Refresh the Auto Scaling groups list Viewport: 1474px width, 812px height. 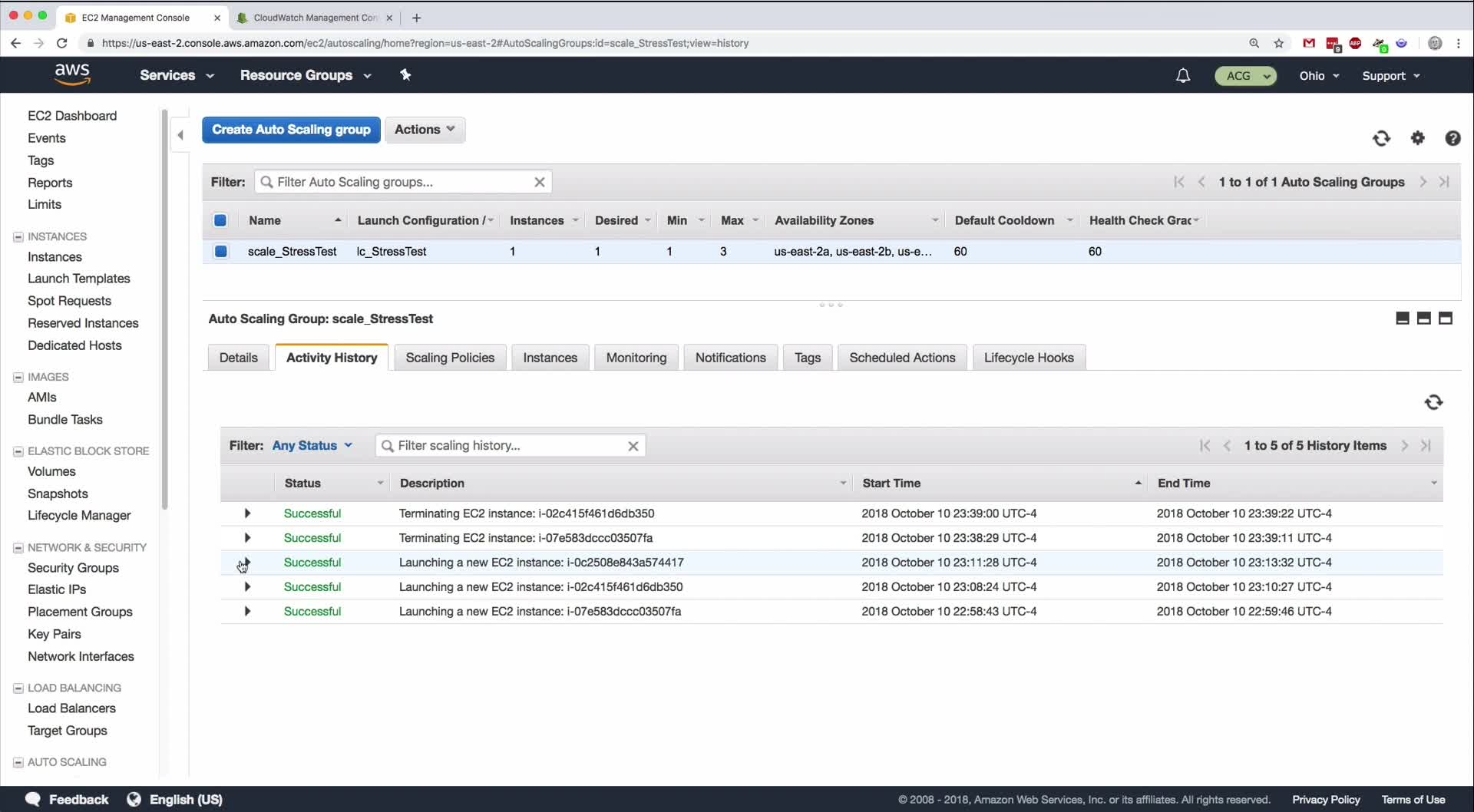[x=1381, y=138]
